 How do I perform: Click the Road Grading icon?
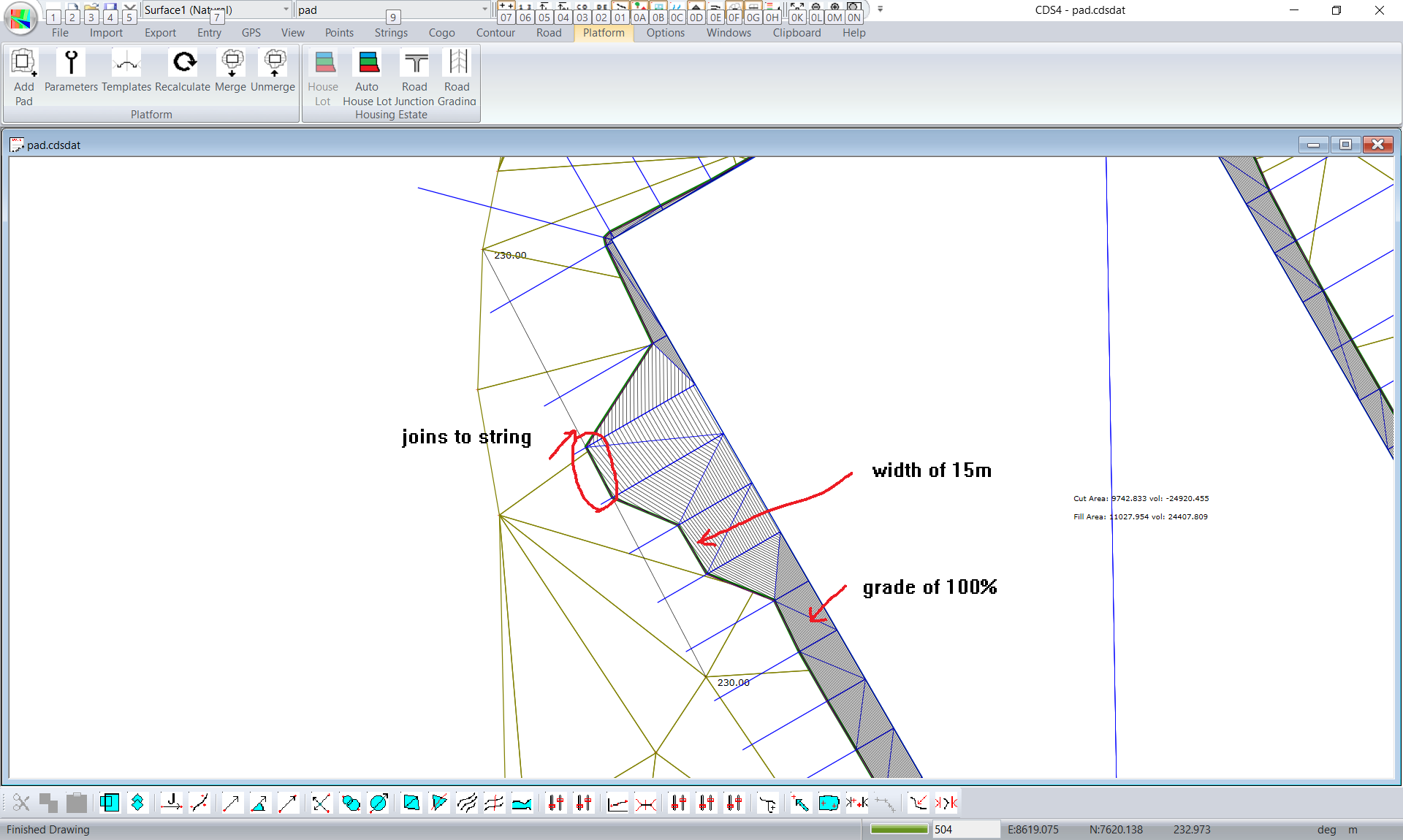point(458,64)
